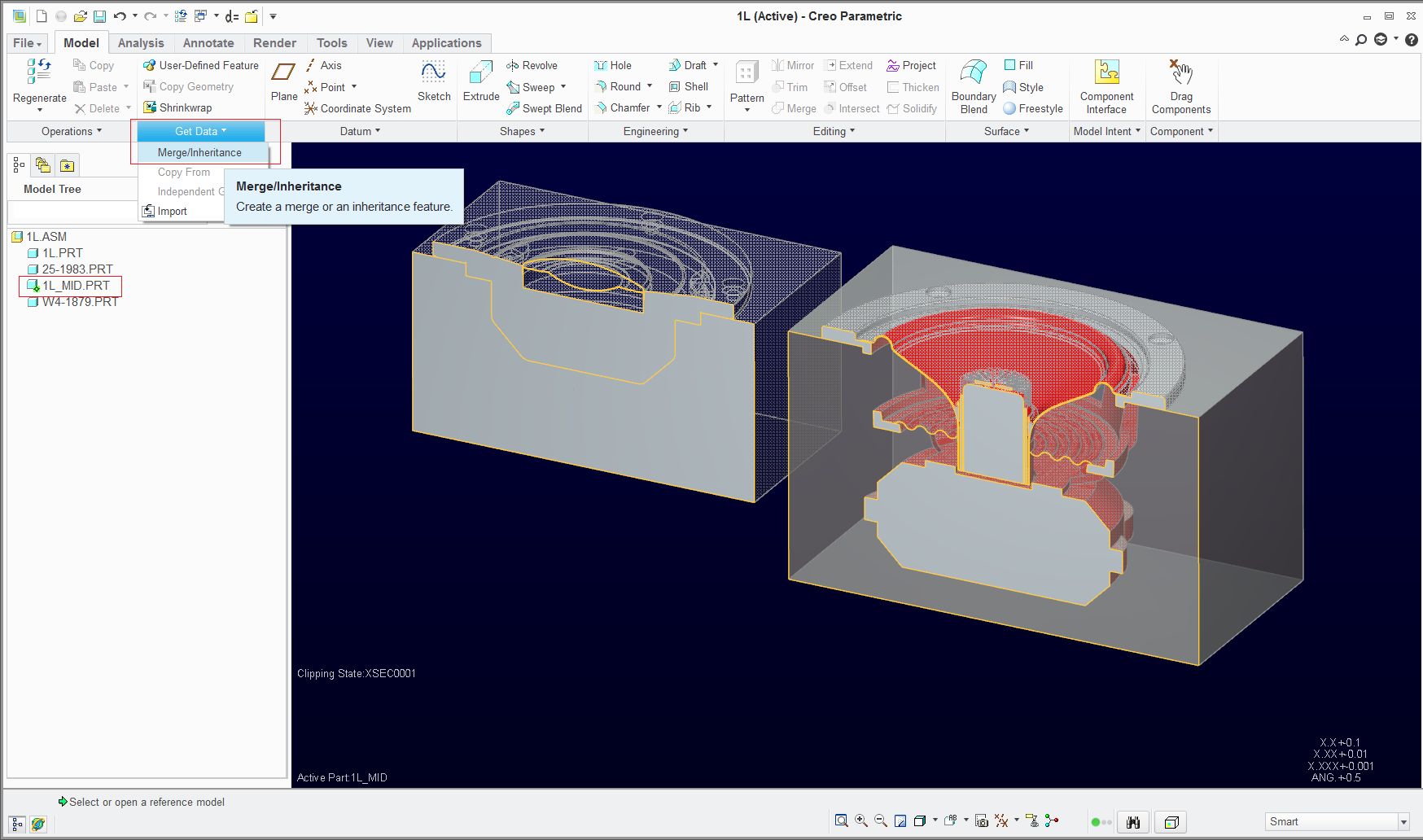The width and height of the screenshot is (1423, 840).
Task: Choose Merge/Inheritance from Get Data menu
Action: [203, 152]
